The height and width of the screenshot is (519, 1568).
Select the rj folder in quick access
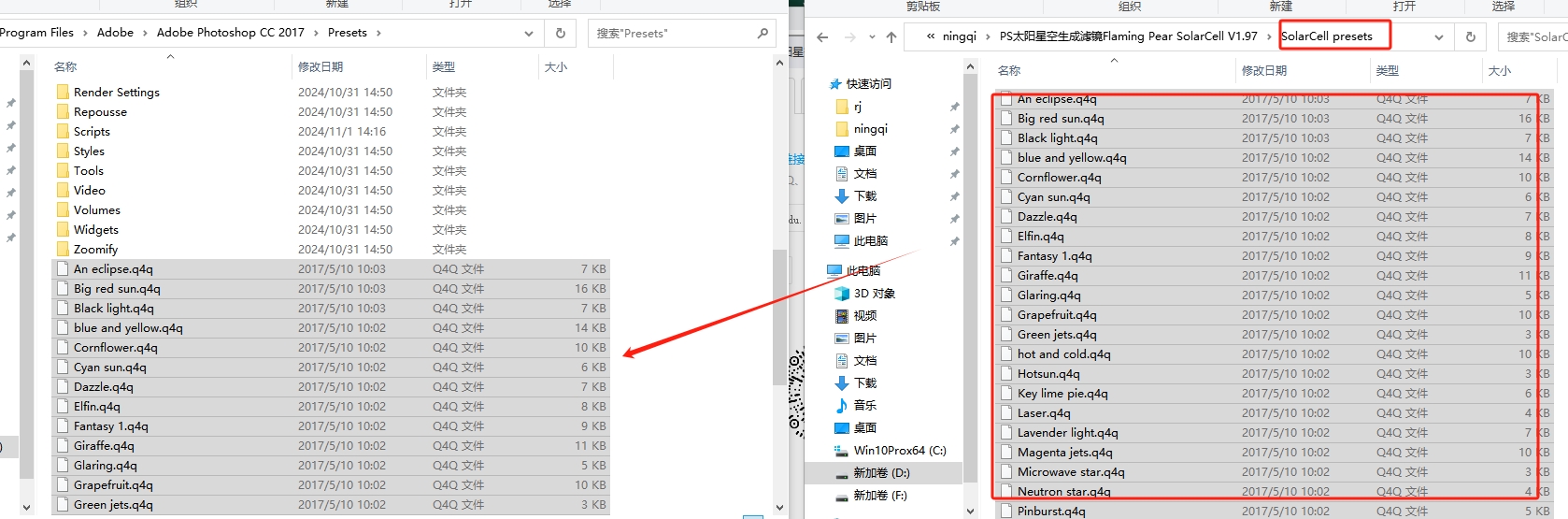coord(858,107)
